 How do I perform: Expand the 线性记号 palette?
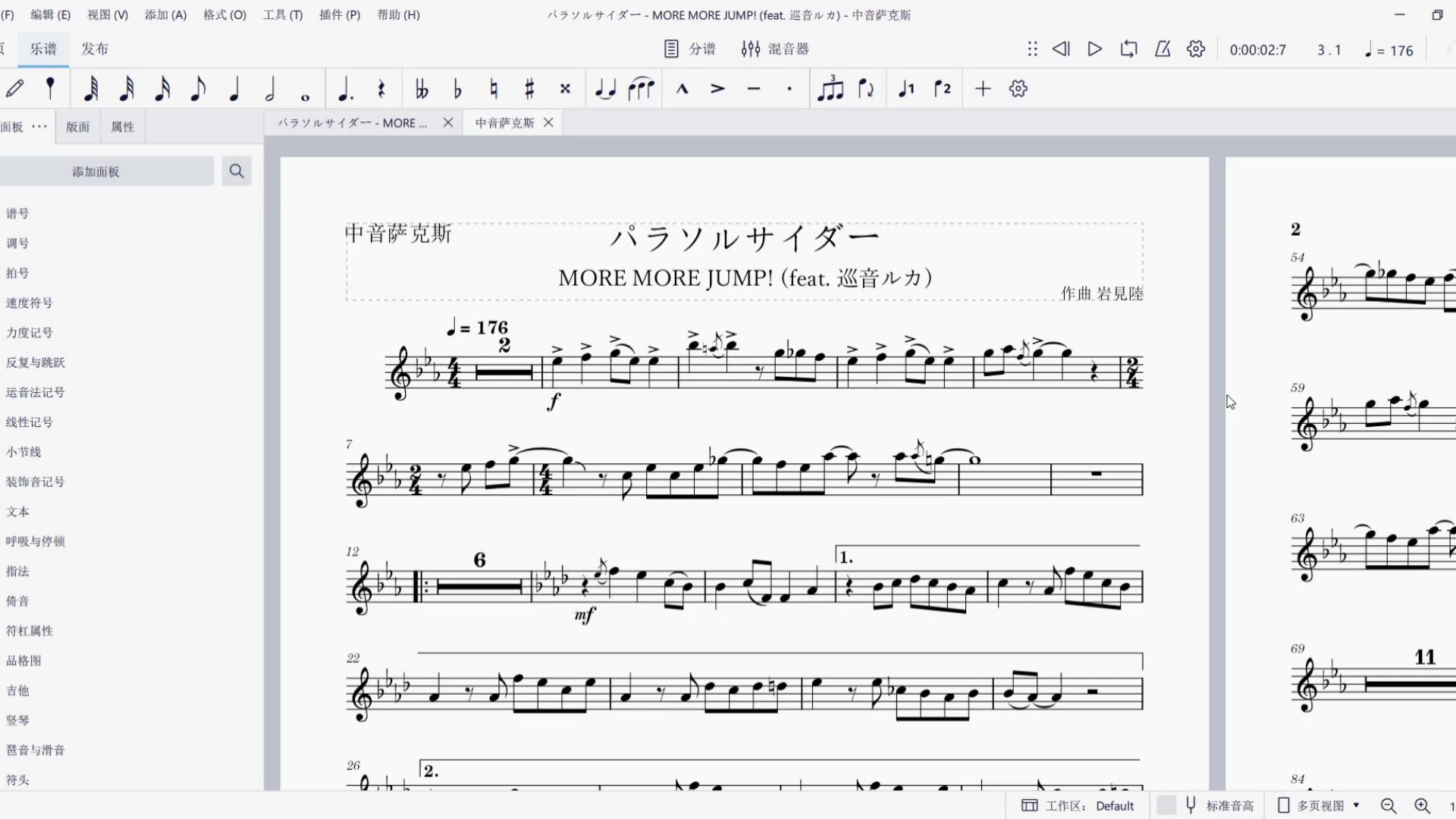(30, 422)
